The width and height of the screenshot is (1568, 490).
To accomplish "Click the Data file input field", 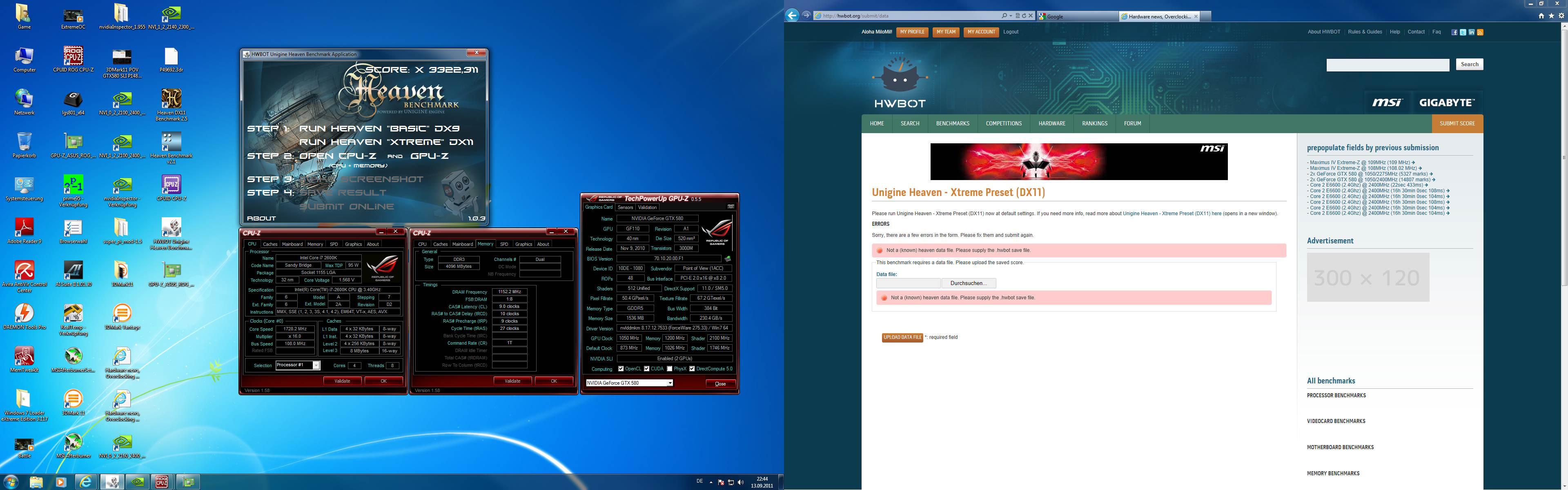I will (x=908, y=283).
